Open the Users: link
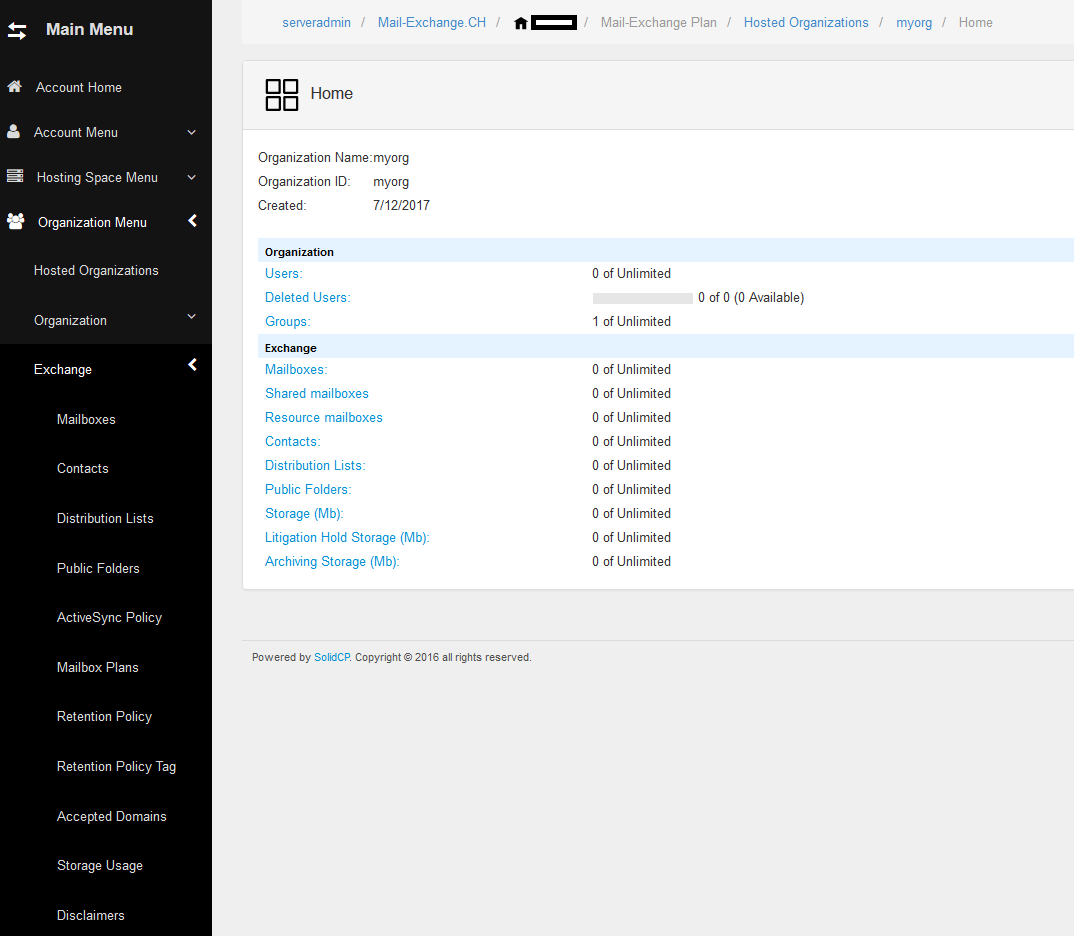Image resolution: width=1074 pixels, height=936 pixels. point(284,273)
